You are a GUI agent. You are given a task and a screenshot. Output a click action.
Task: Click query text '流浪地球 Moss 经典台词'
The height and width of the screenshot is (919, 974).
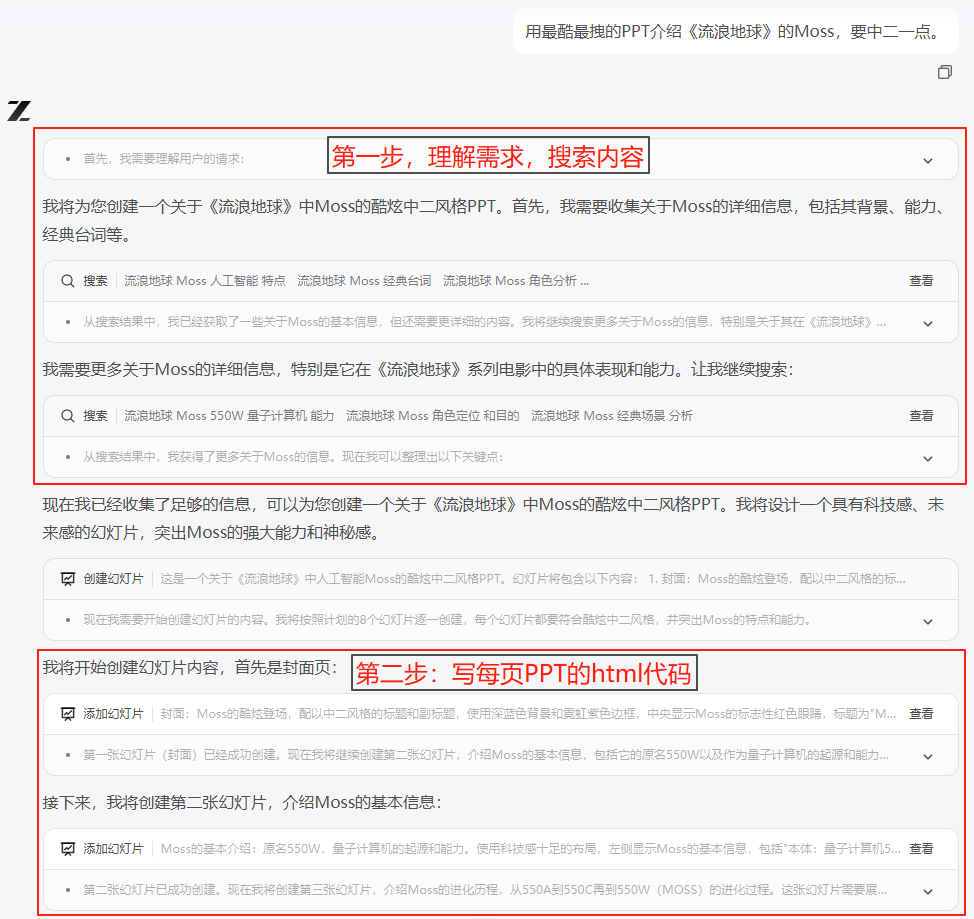364,281
